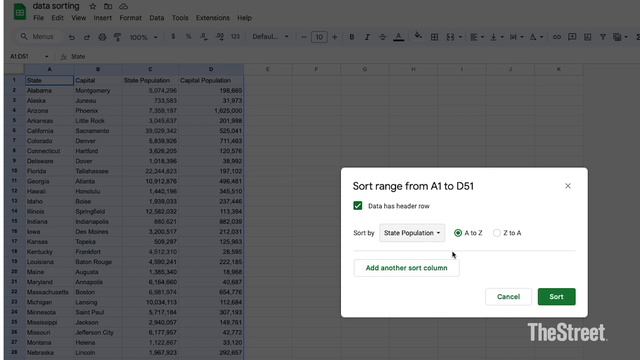Apply currency format with dollar icon
This screenshot has width=640, height=360.
173,37
